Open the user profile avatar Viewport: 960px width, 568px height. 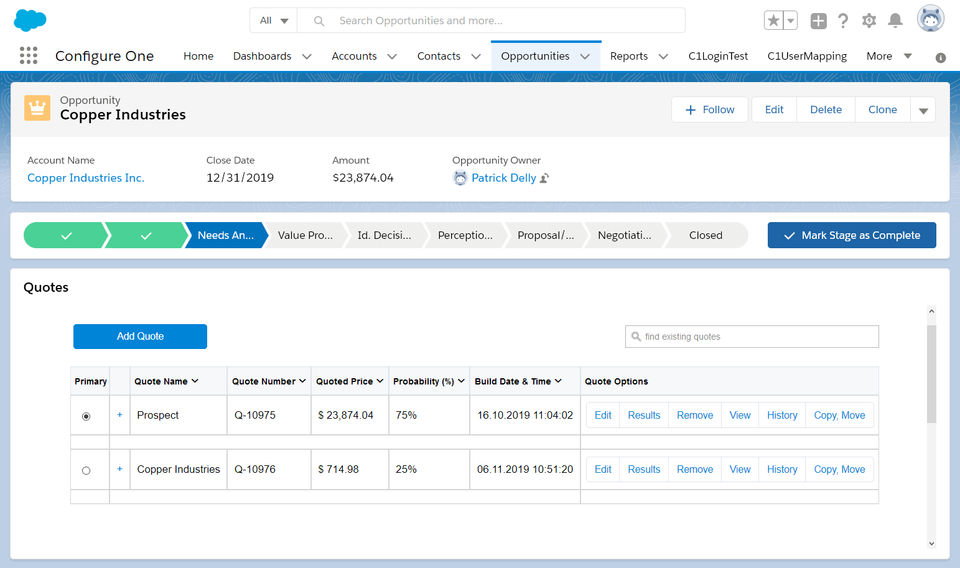click(x=930, y=20)
